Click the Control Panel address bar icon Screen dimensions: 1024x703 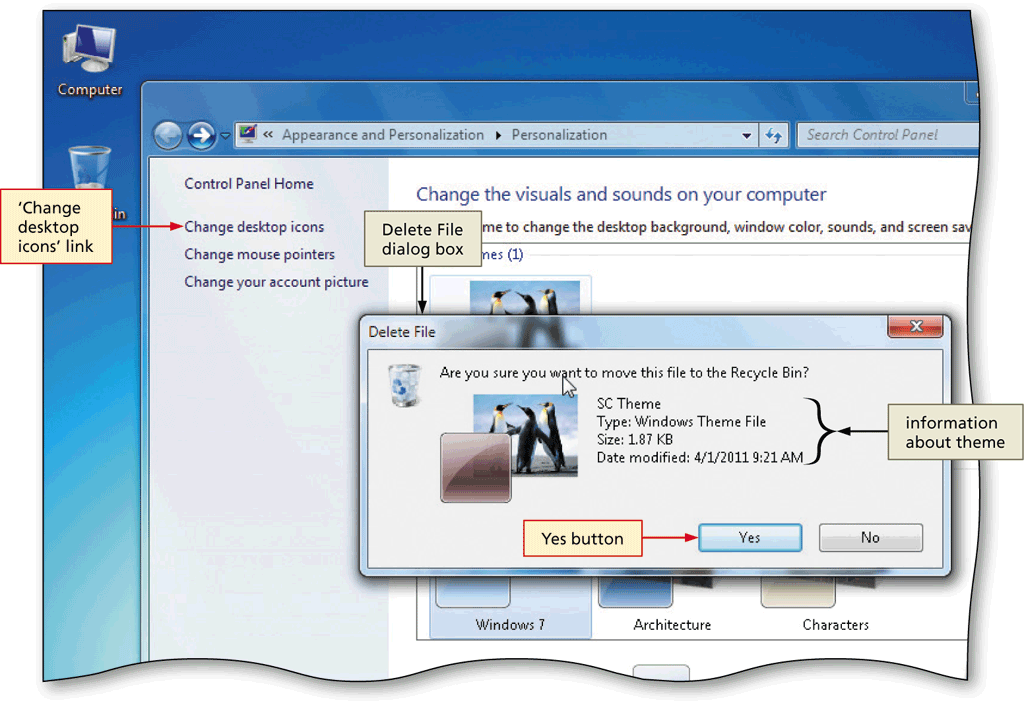pos(248,135)
